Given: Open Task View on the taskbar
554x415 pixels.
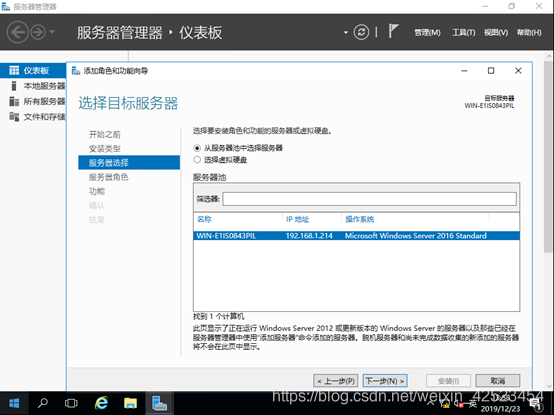Looking at the screenshot, I should tap(71, 403).
